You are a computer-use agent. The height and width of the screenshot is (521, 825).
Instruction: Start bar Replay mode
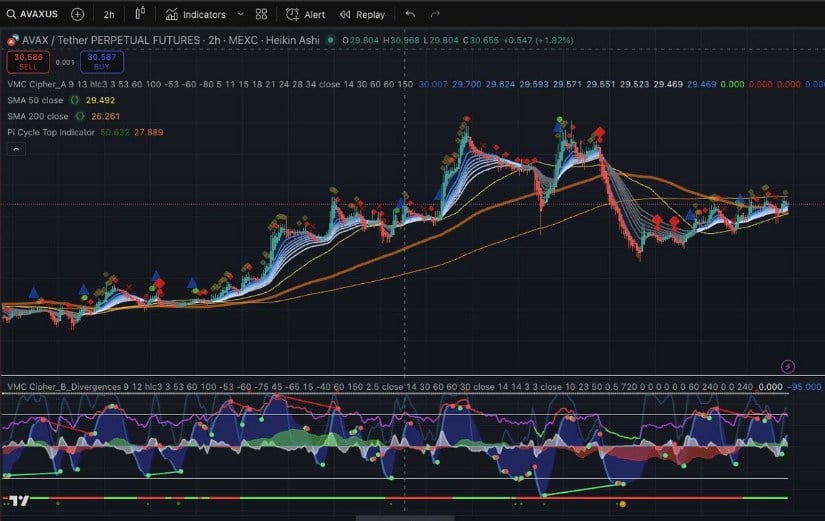[x=362, y=15]
